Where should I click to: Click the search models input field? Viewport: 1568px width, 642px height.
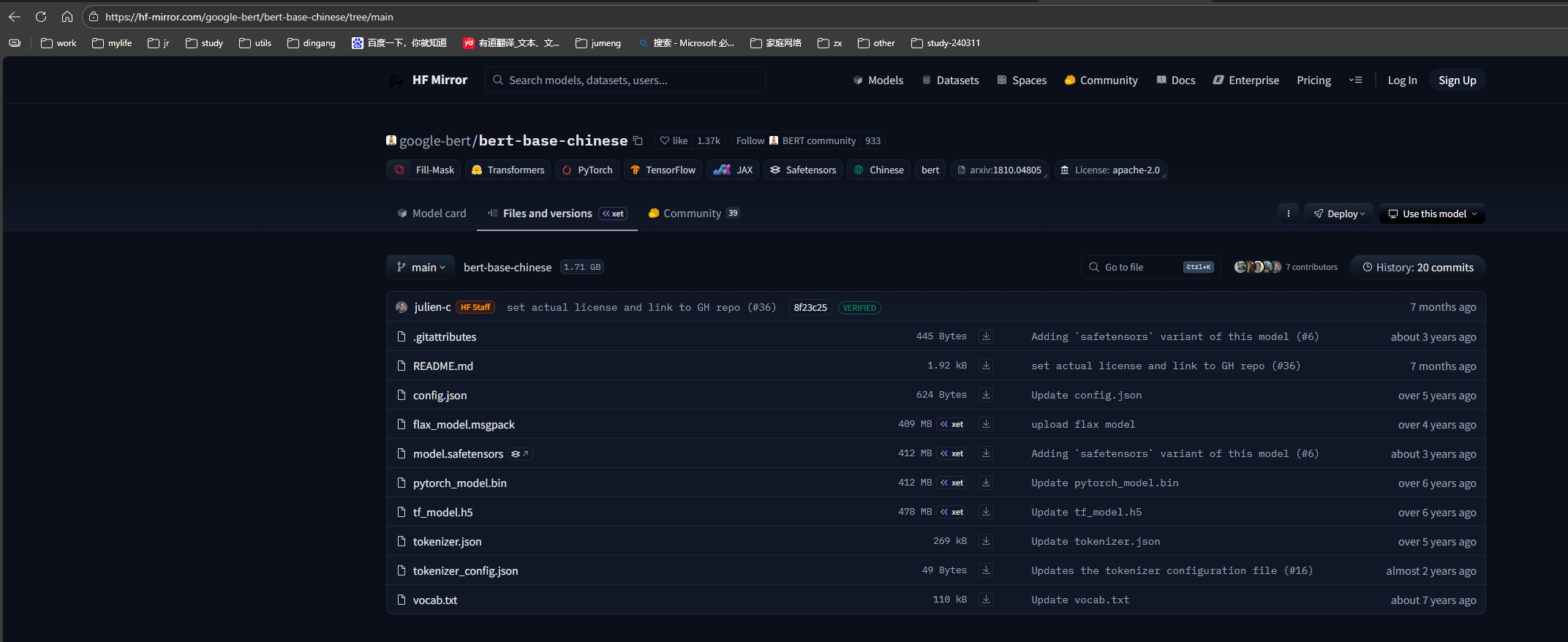[x=625, y=80]
